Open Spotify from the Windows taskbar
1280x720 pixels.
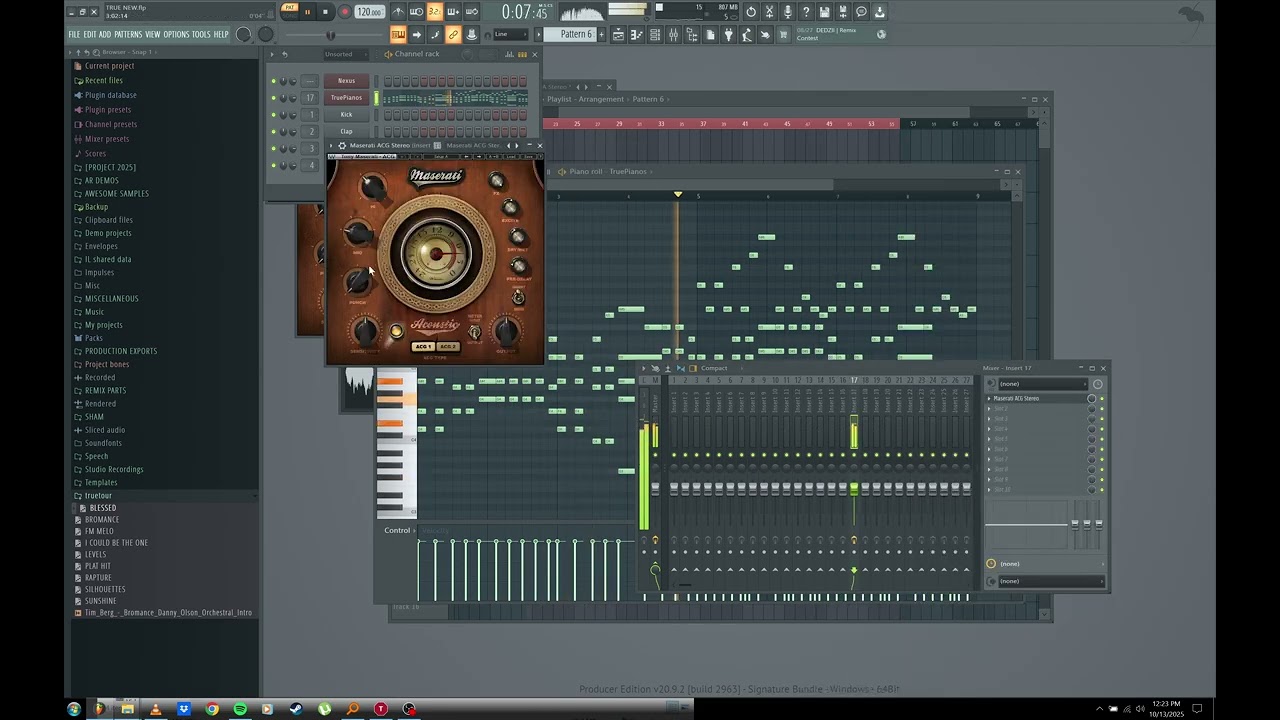point(240,709)
